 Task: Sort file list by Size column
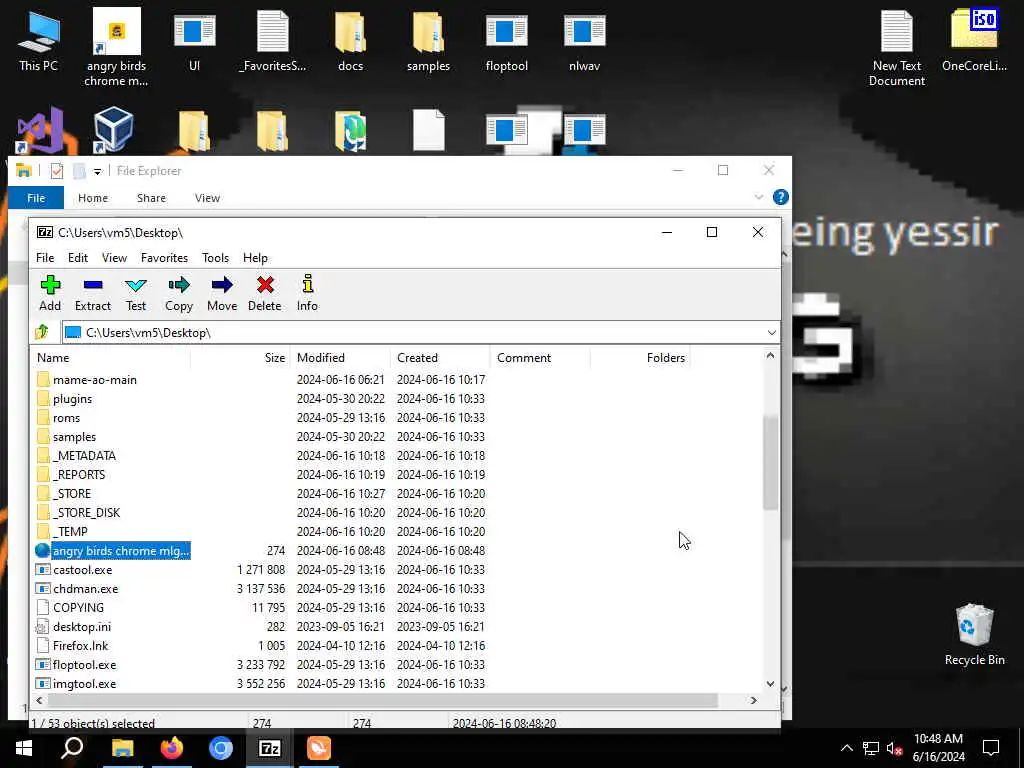(x=240, y=358)
